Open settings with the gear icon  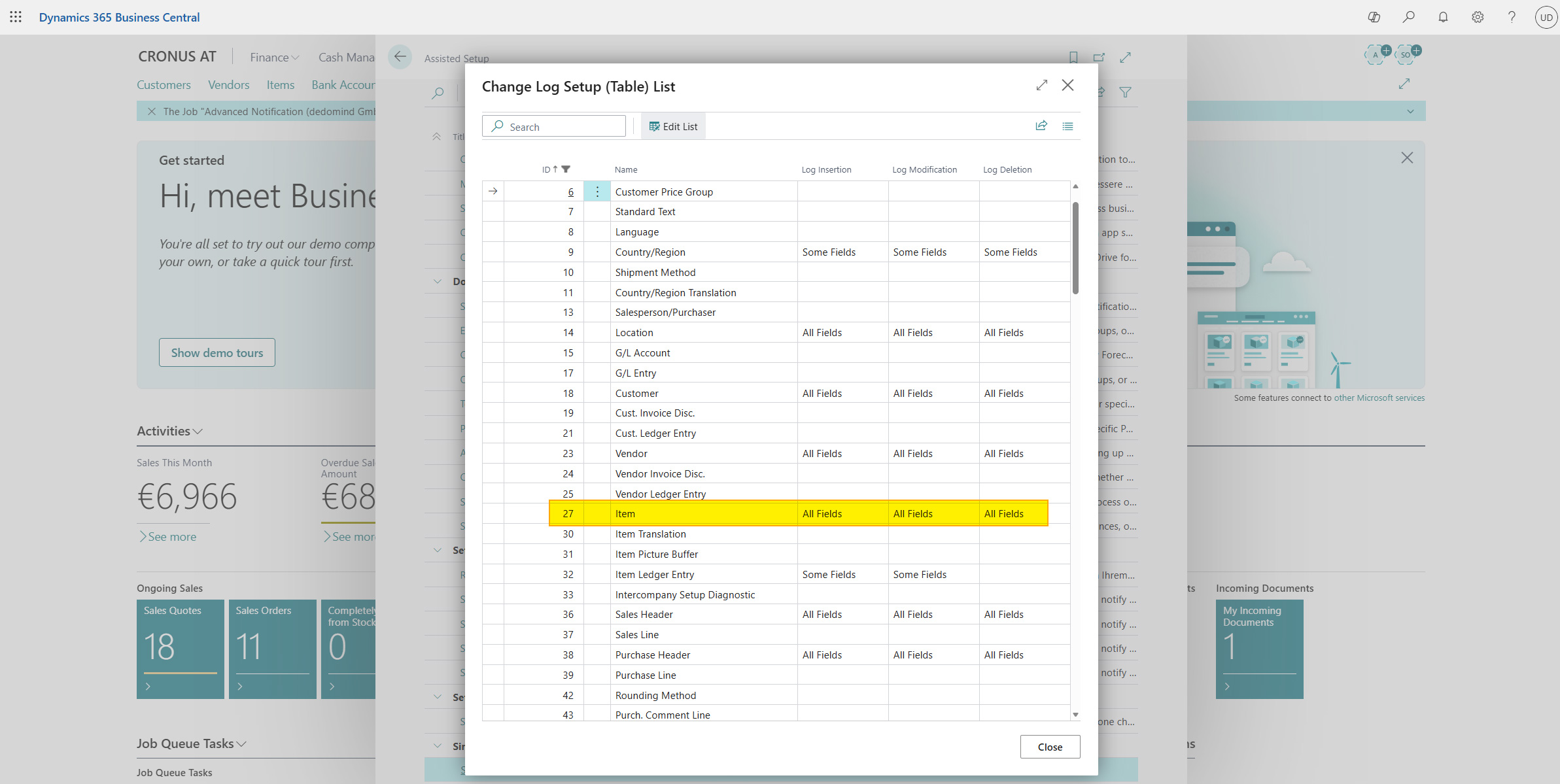point(1477,17)
